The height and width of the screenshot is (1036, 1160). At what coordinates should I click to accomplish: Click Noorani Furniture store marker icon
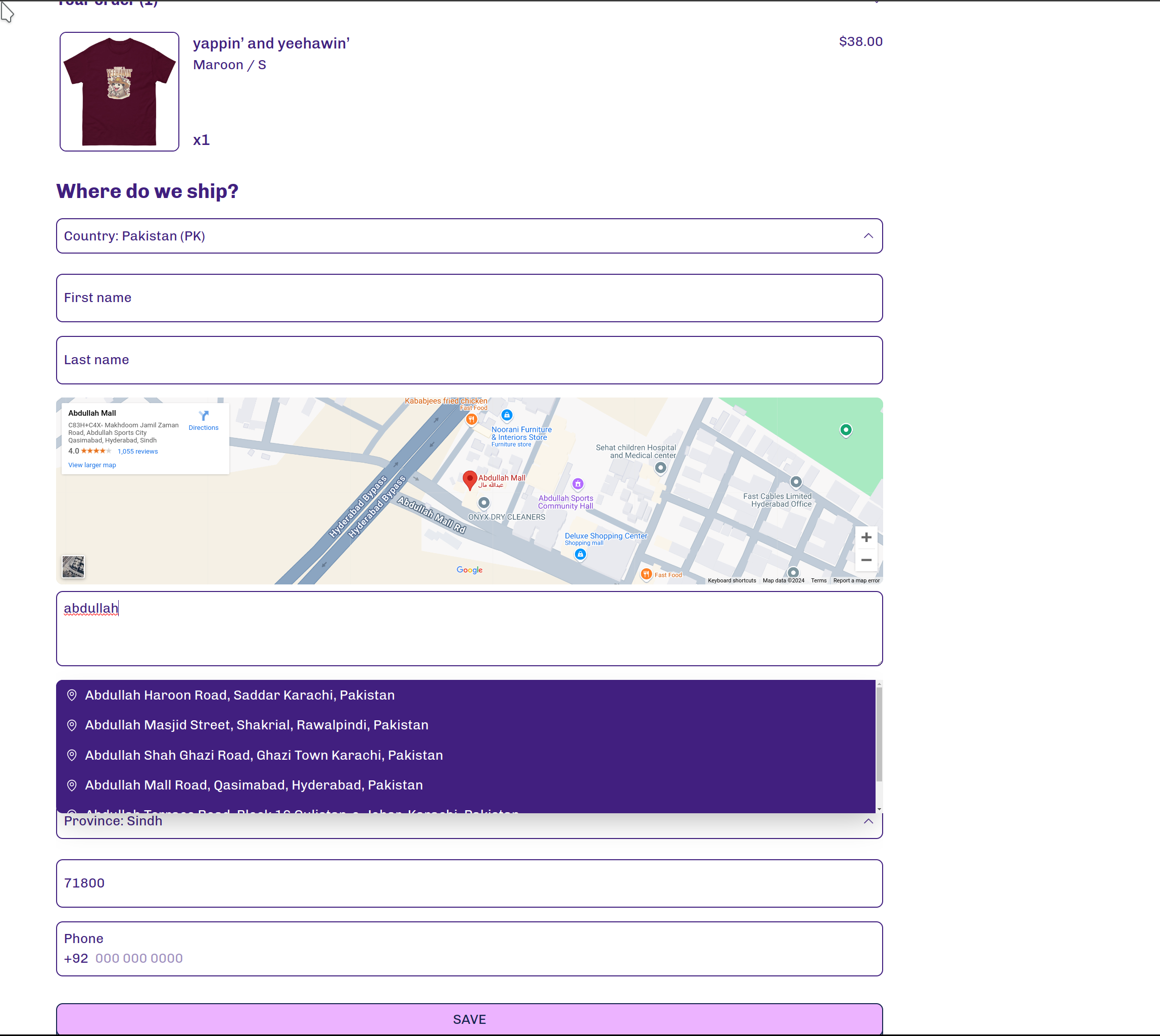click(506, 415)
